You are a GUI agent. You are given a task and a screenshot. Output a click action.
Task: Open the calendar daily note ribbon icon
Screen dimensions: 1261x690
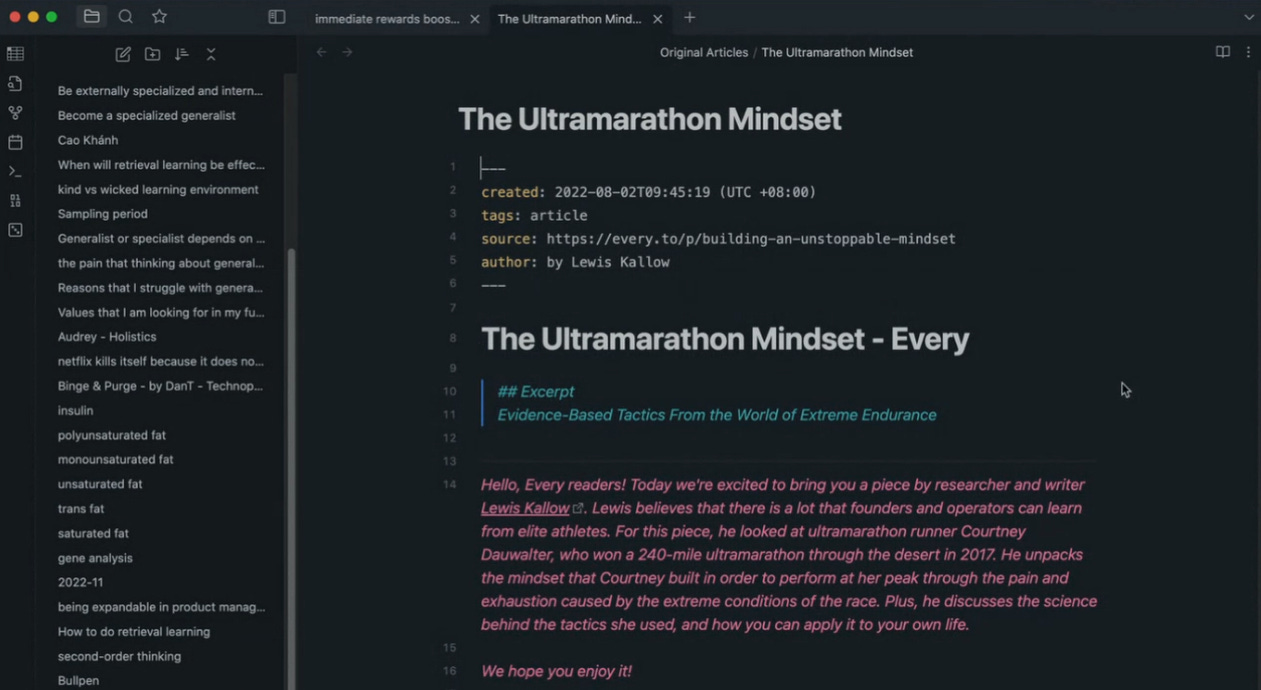15,142
